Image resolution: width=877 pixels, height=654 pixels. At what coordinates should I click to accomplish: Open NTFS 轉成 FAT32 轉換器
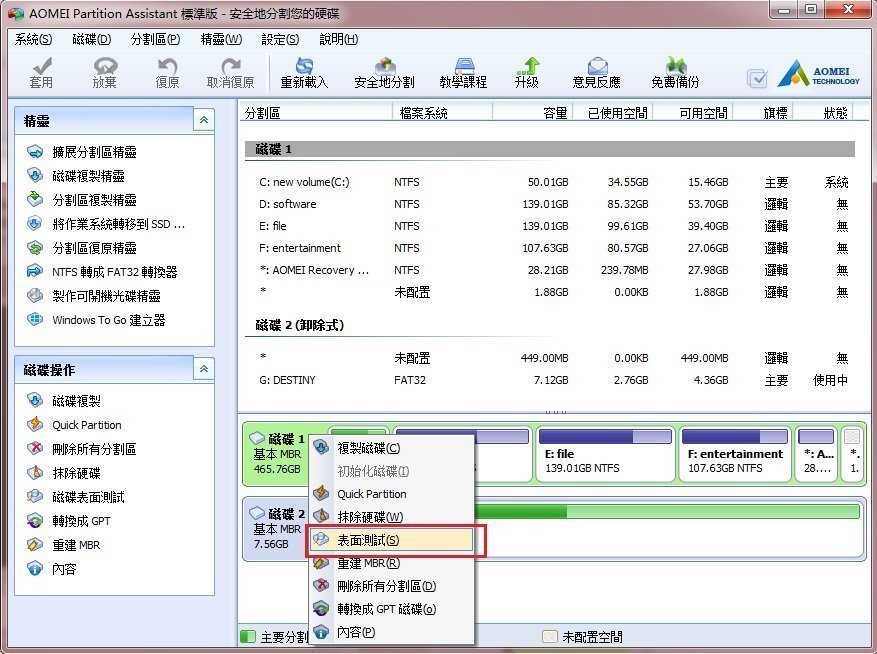pos(102,272)
